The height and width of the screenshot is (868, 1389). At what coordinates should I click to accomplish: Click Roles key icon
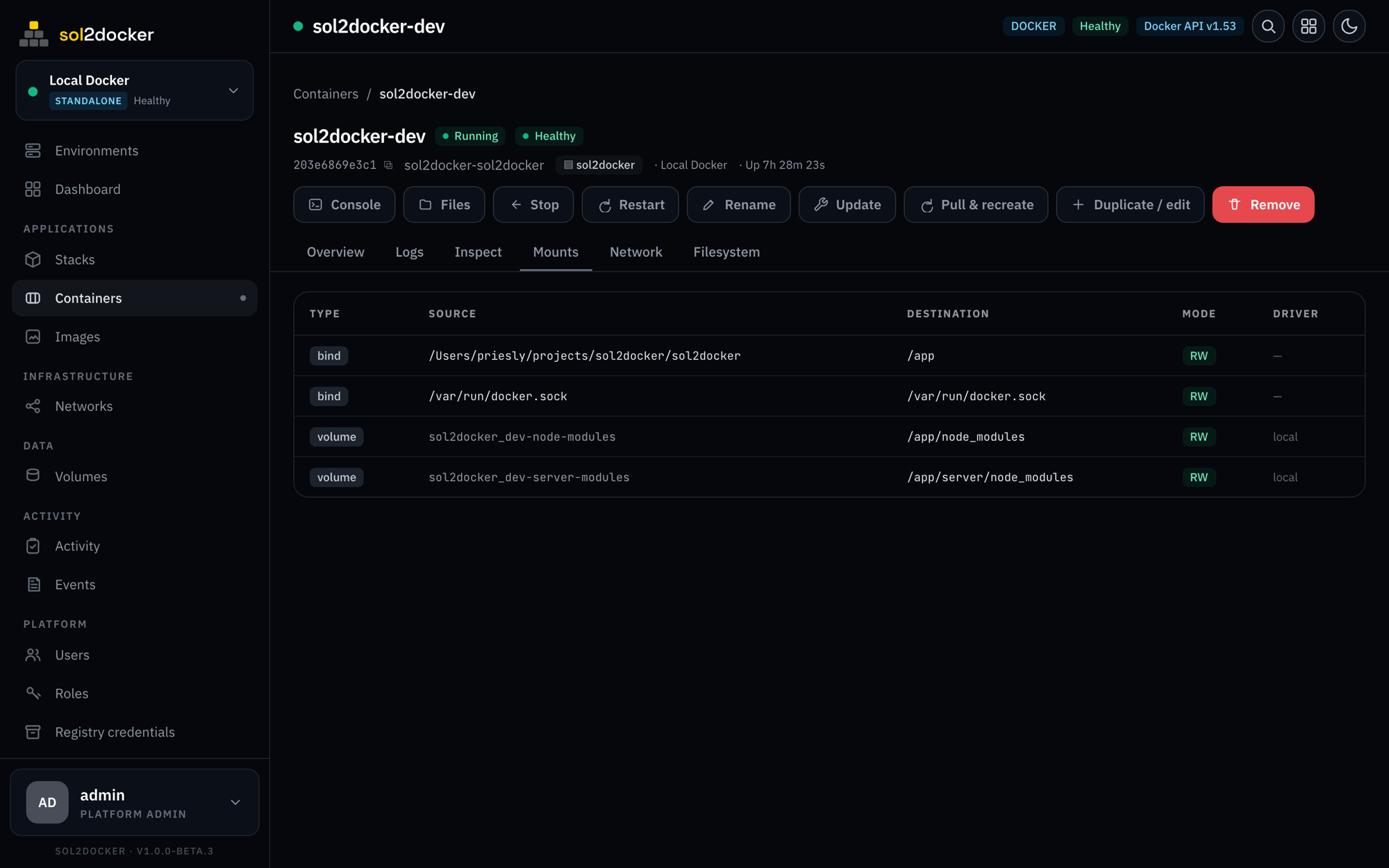pyautogui.click(x=33, y=693)
